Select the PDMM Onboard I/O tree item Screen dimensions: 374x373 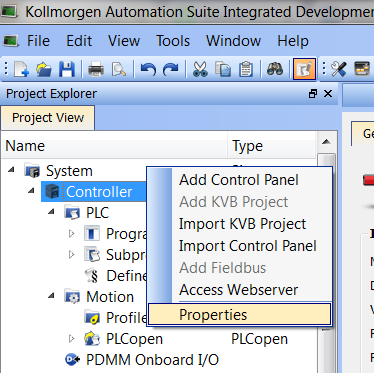pyautogui.click(x=152, y=360)
